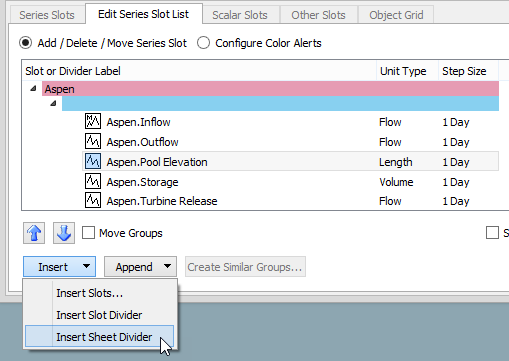Click the Aspen.Turbine Release slot icon
Image resolution: width=509 pixels, height=361 pixels.
[x=93, y=200]
